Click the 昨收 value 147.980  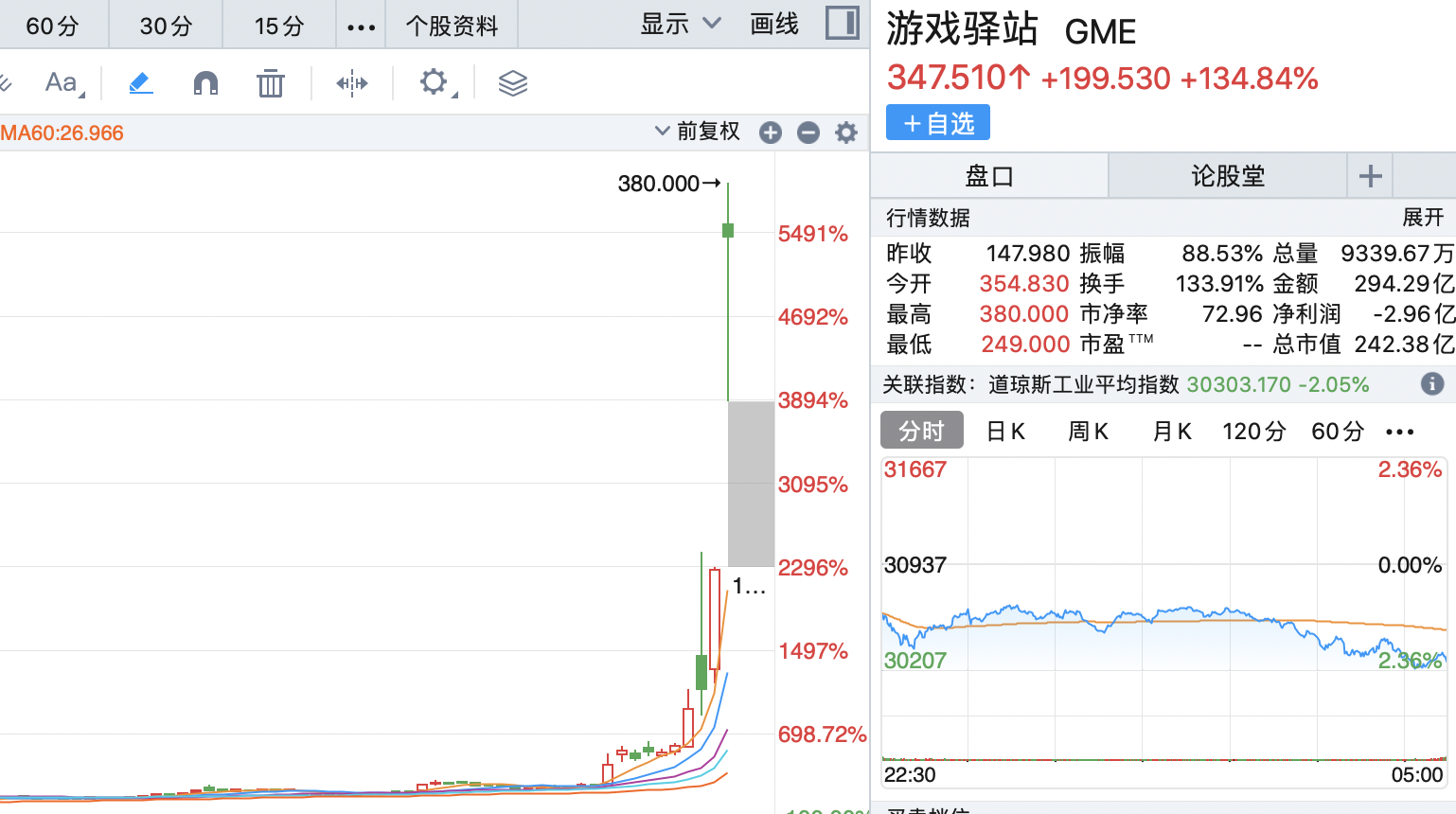[1027, 253]
